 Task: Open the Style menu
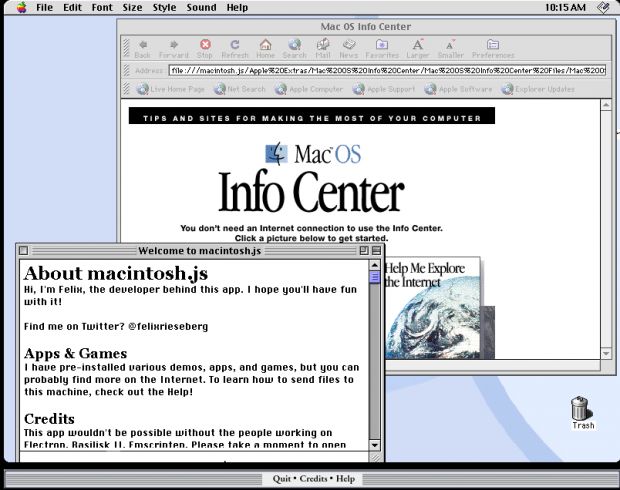164,7
